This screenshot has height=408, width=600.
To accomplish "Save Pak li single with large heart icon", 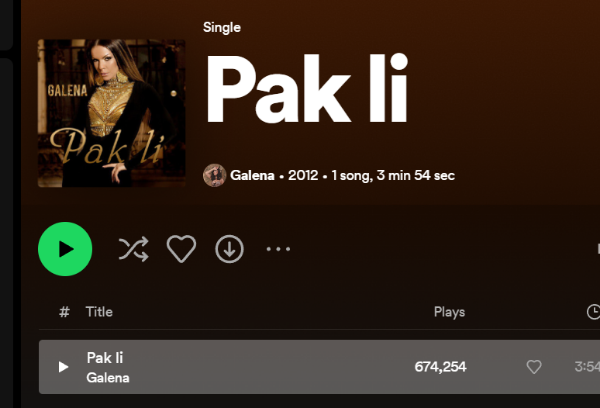I will pyautogui.click(x=181, y=249).
